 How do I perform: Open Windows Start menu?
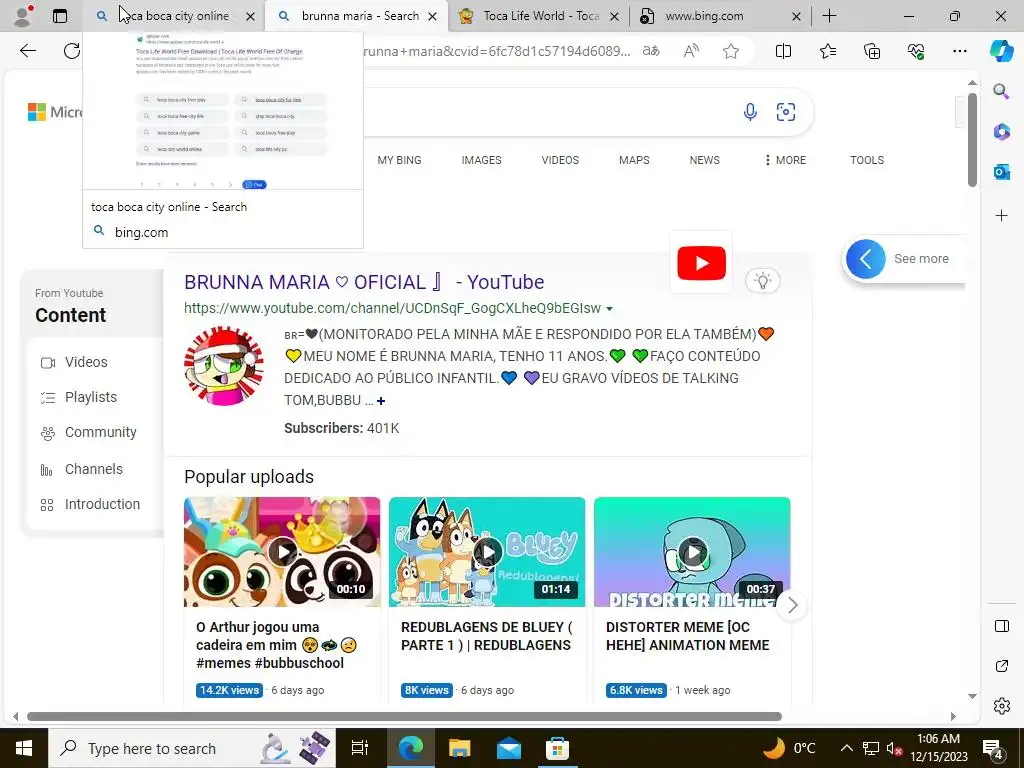(x=24, y=748)
